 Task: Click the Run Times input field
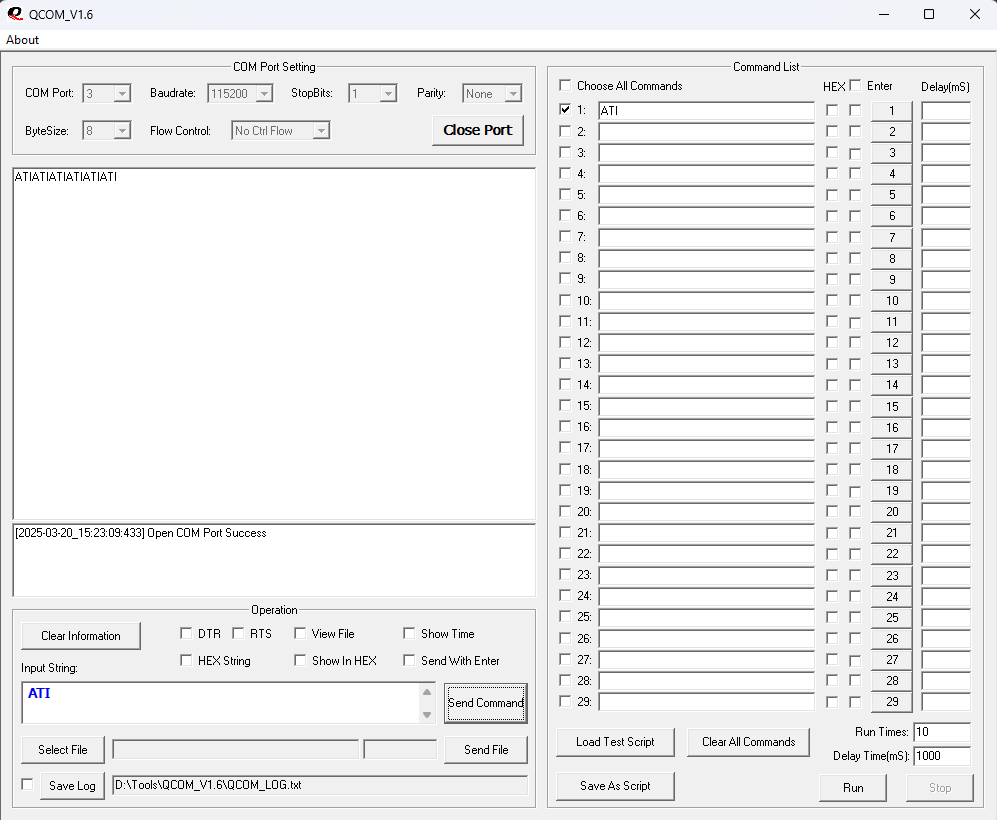pos(940,731)
